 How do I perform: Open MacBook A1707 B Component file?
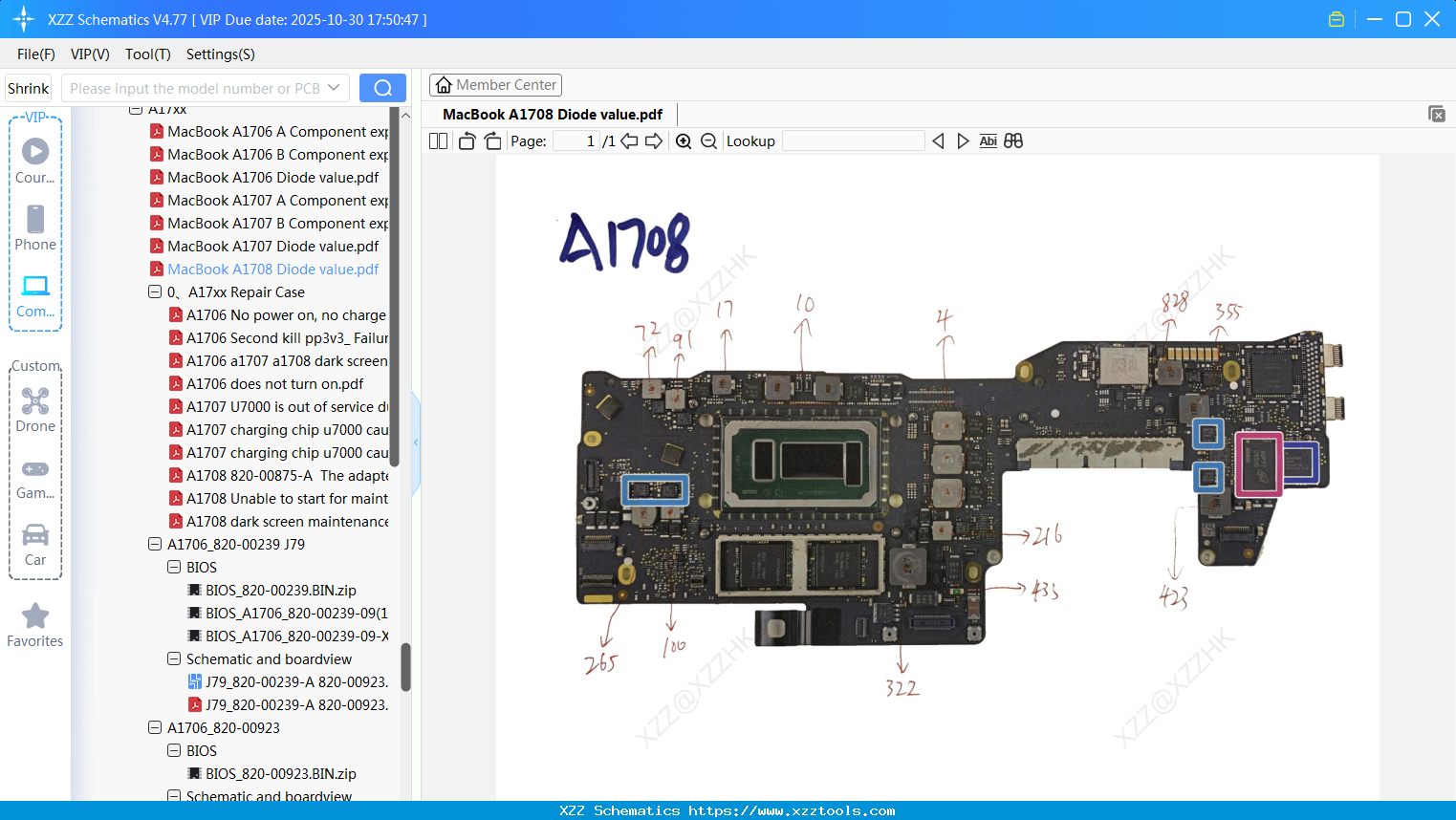tap(269, 224)
